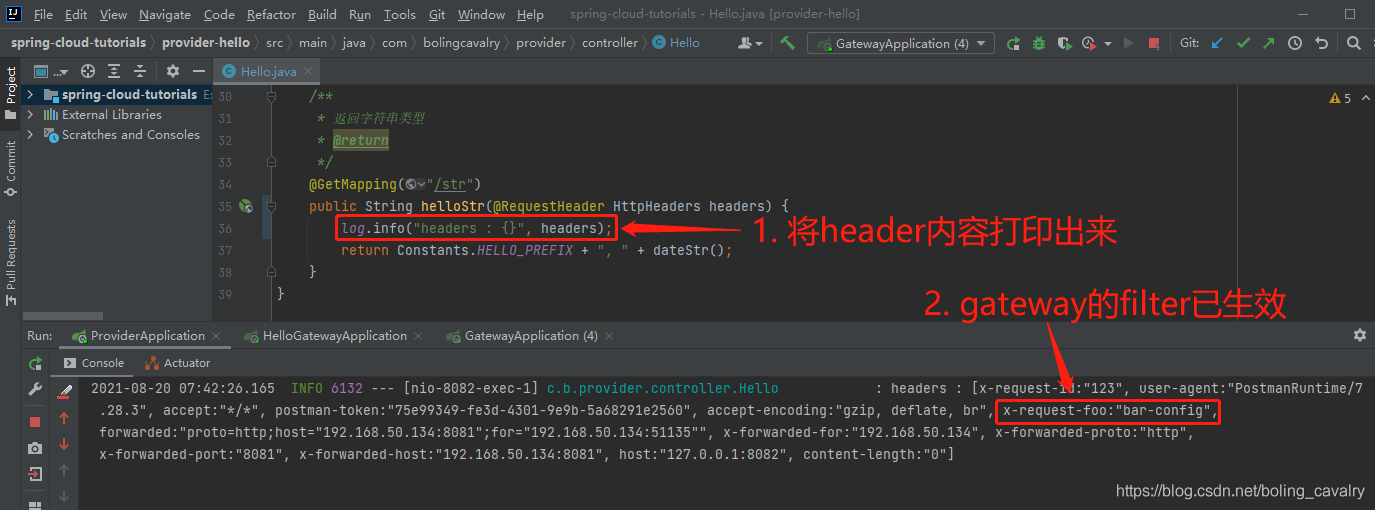Open dropdown arrow next to Profiler icon
The height and width of the screenshot is (510, 1375).
(1109, 43)
